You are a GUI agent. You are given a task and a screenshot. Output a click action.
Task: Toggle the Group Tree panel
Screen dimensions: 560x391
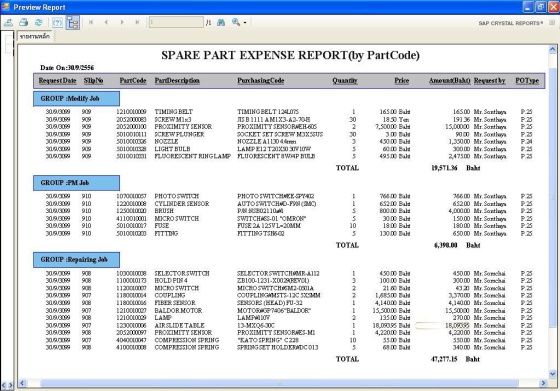tap(73, 23)
